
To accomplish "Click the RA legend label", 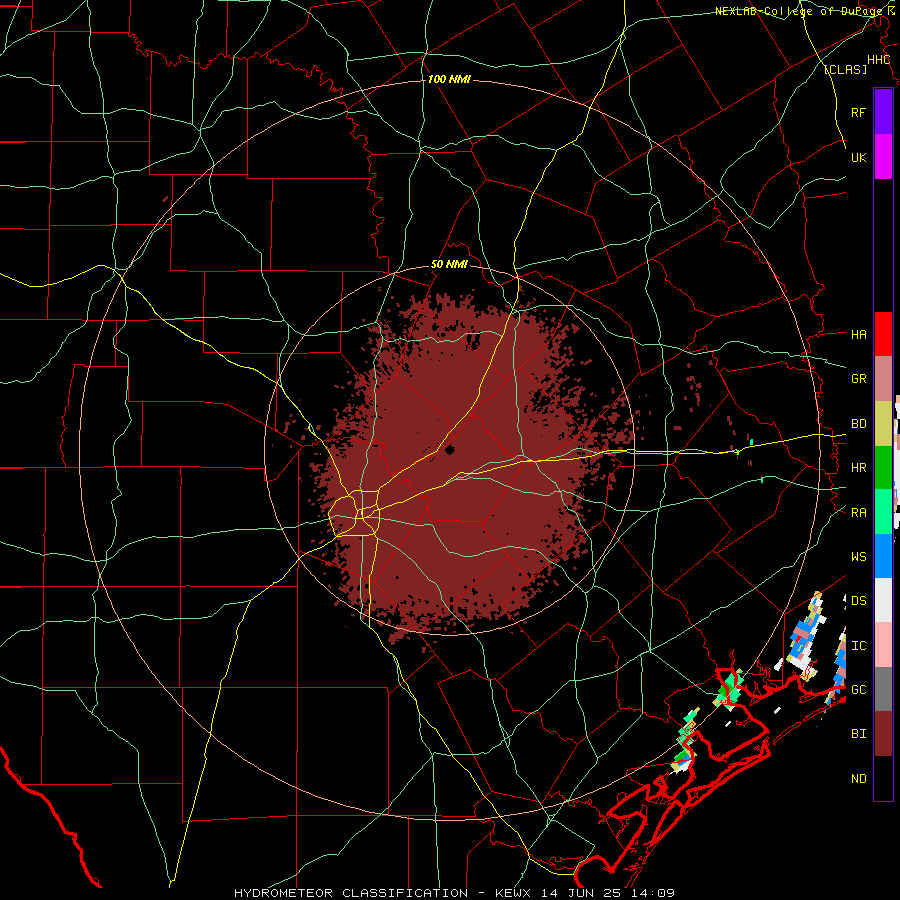I will 858,512.
